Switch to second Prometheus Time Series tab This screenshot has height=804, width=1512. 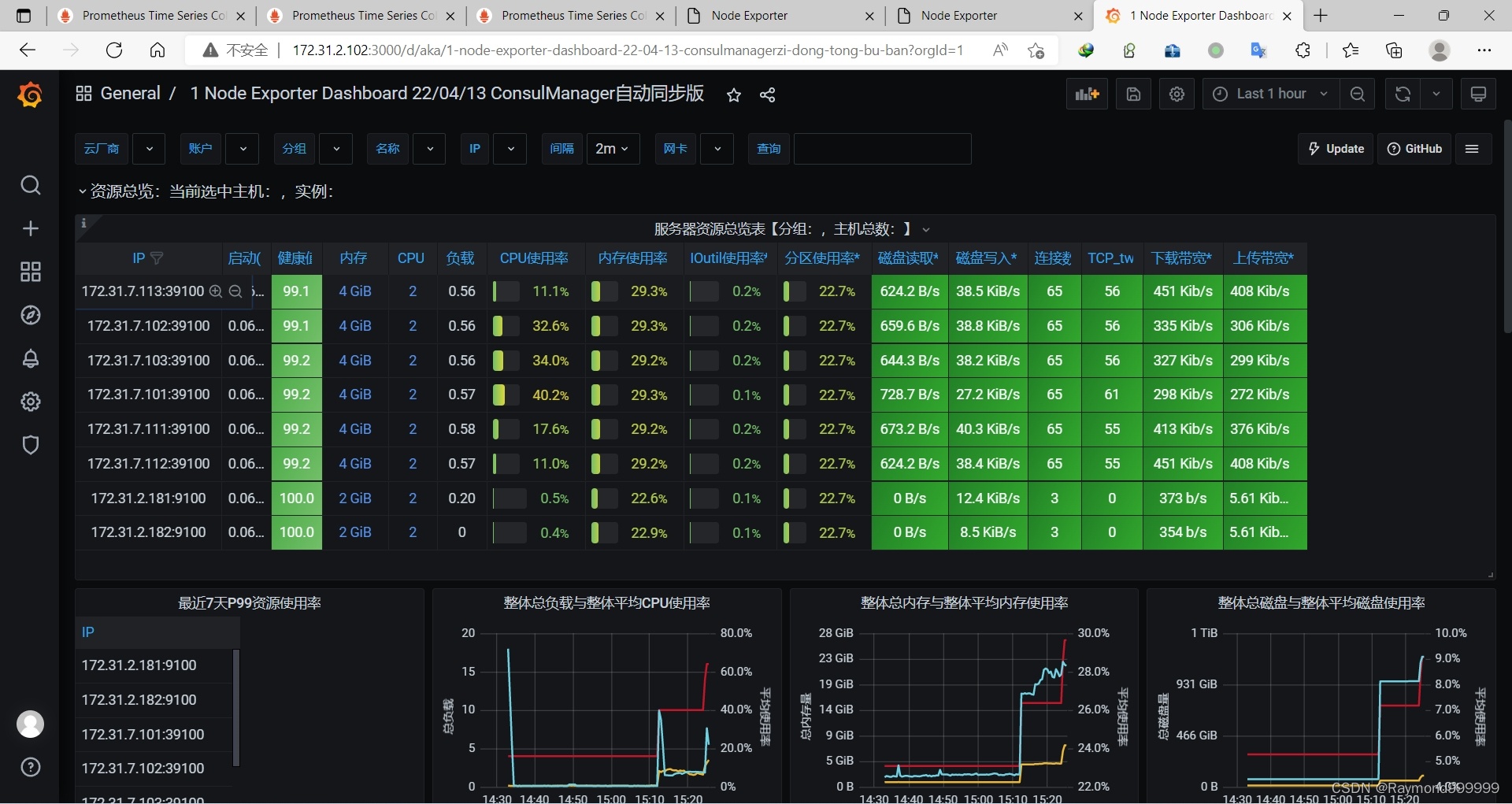click(x=363, y=16)
